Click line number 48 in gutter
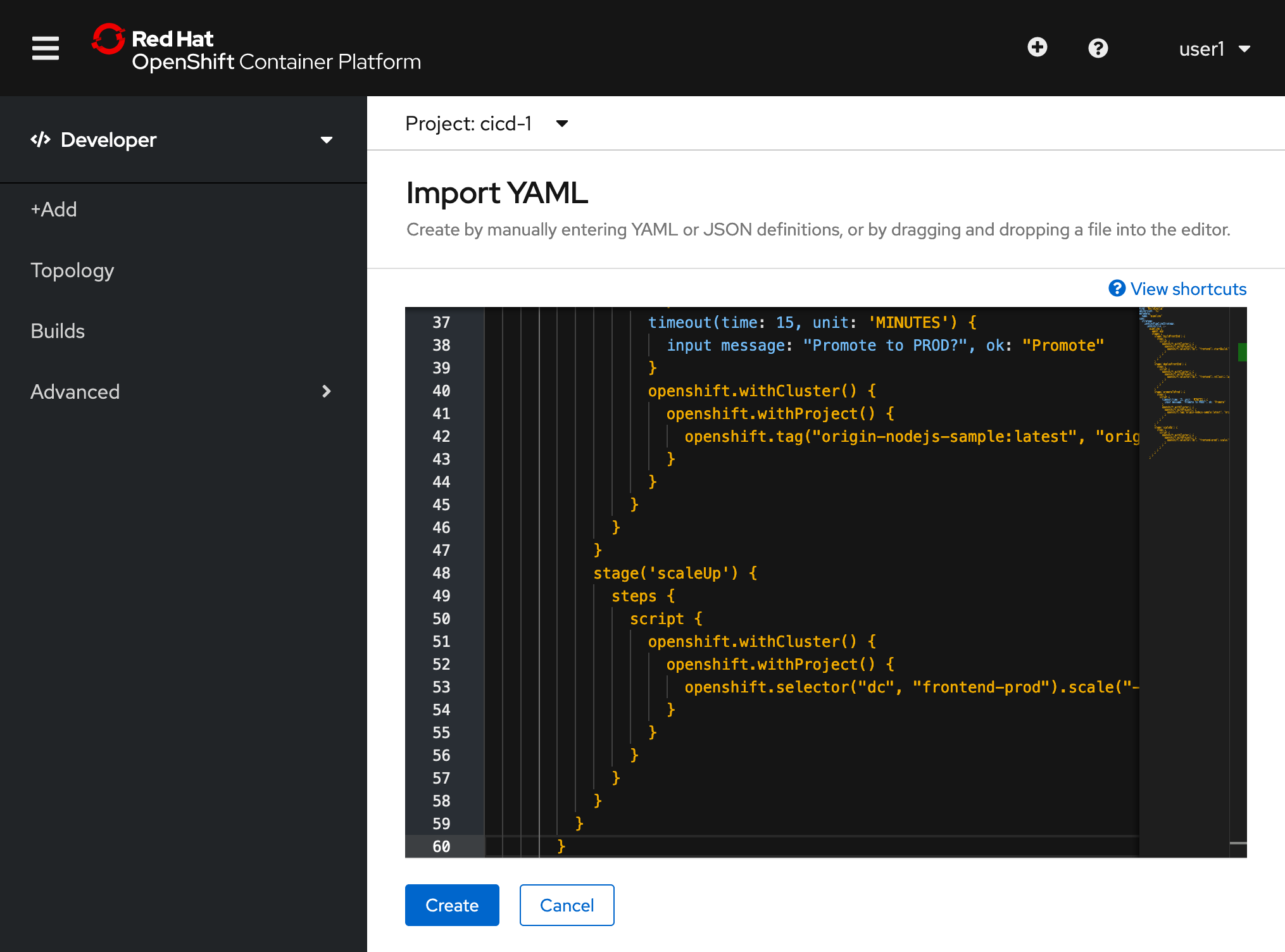Image resolution: width=1285 pixels, height=952 pixels. tap(441, 573)
